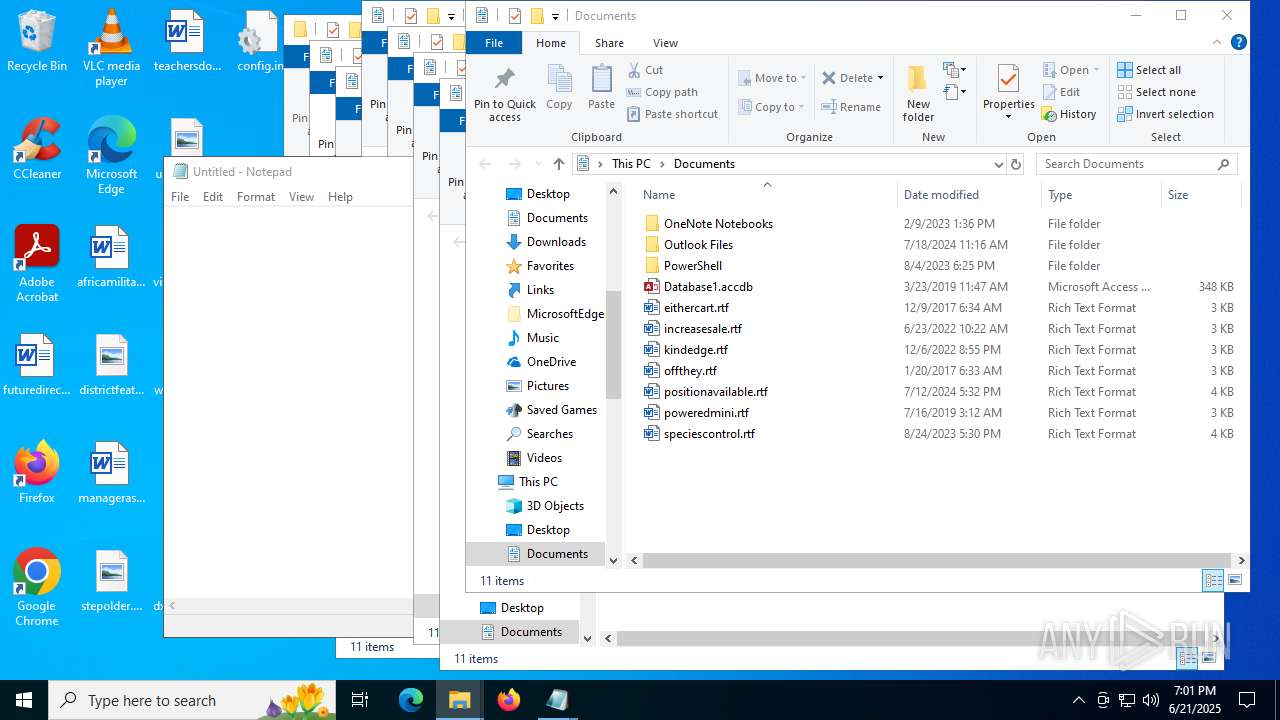The width and height of the screenshot is (1280, 720).
Task: Open Adobe Acrobat desktop shortcut
Action: (x=37, y=264)
